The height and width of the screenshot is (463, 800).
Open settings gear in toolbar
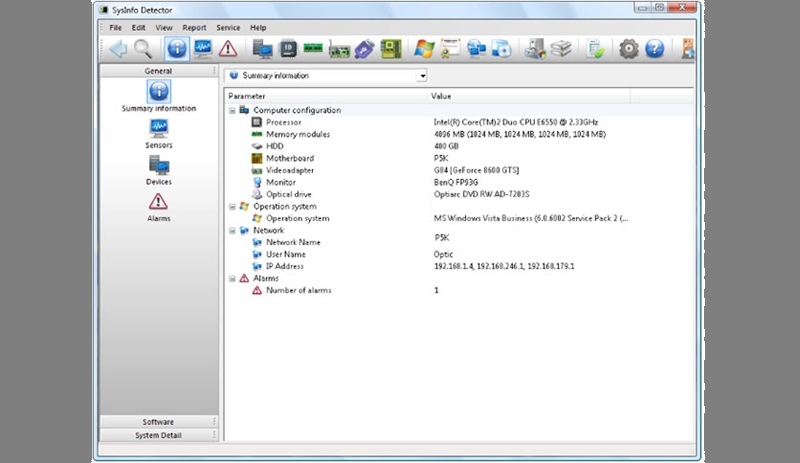pos(629,49)
